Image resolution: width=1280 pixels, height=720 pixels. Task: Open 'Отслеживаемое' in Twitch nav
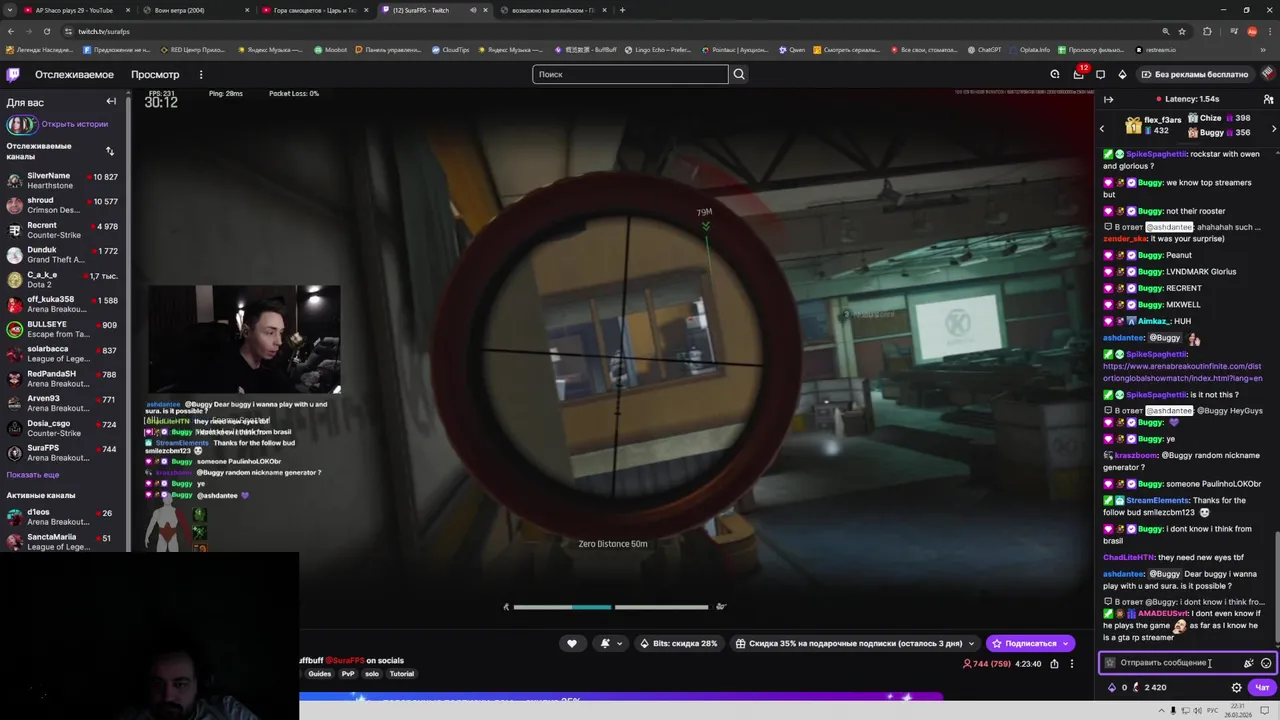click(74, 74)
